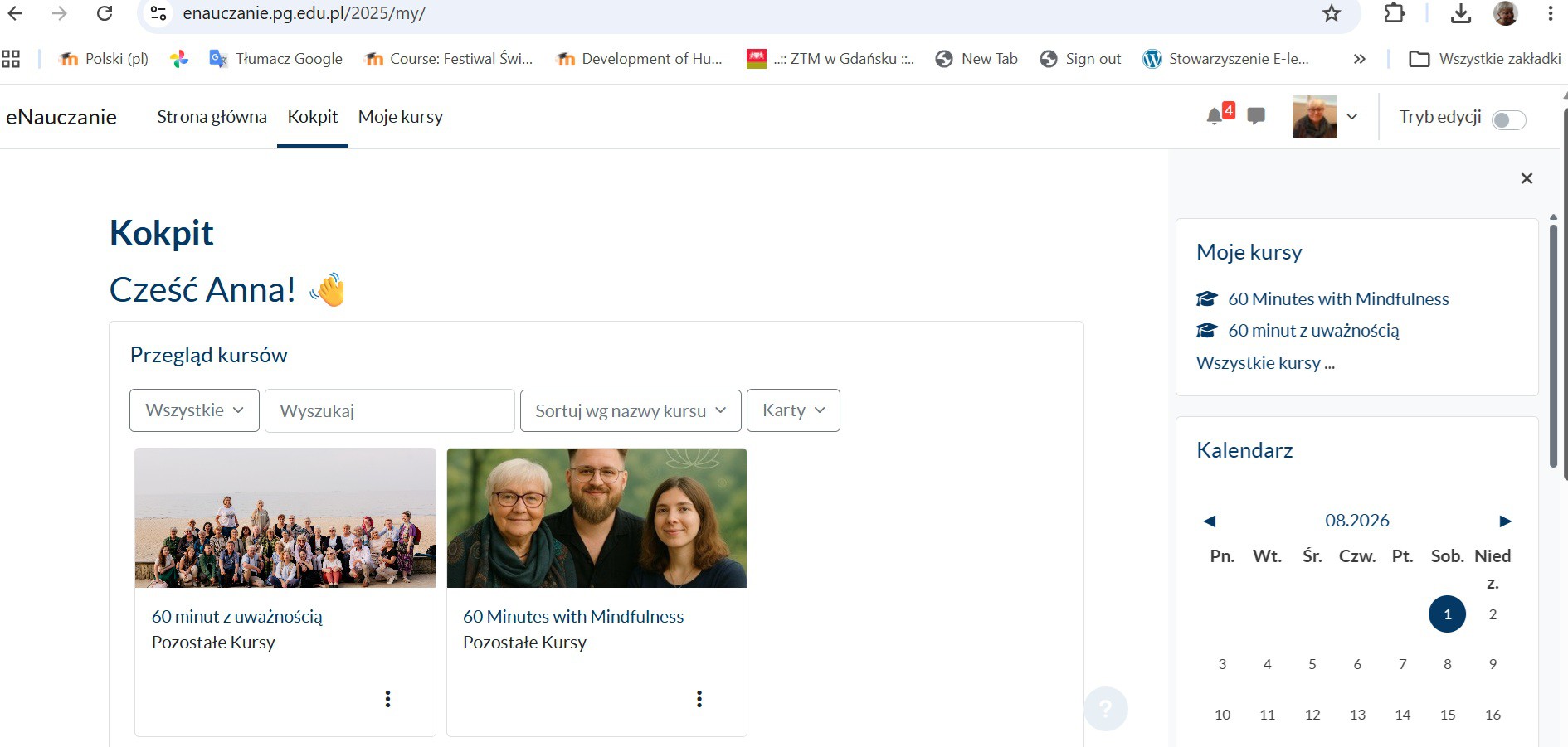This screenshot has width=1568, height=747.
Task: Open actions menu for 60 minut z uważnością card
Action: click(x=387, y=699)
